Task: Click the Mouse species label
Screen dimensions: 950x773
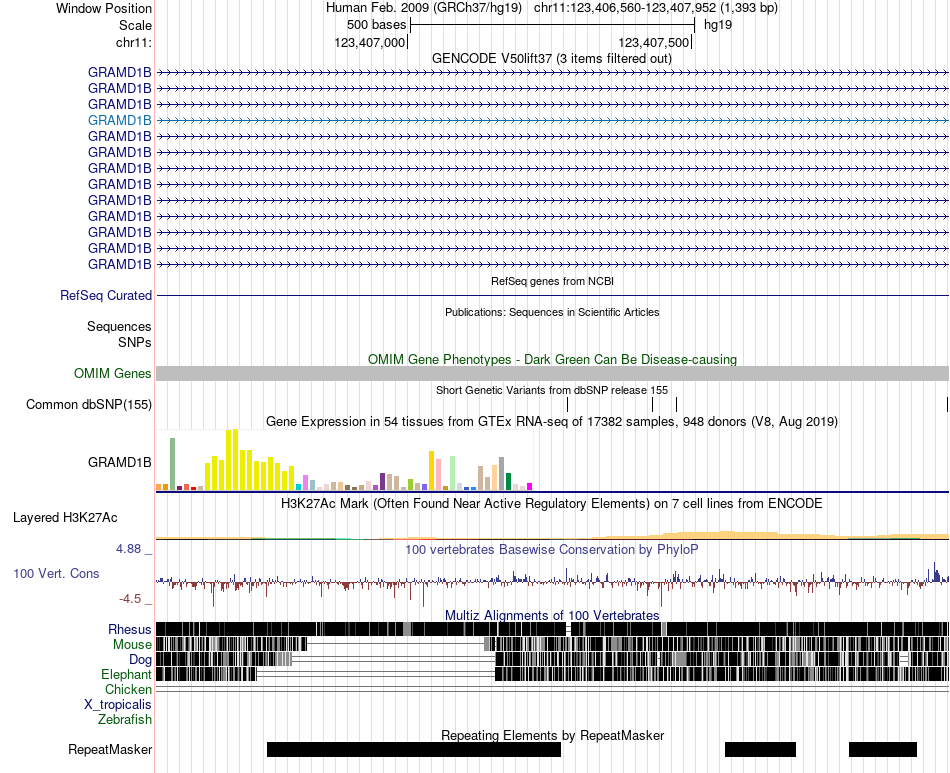Action: click(x=132, y=645)
